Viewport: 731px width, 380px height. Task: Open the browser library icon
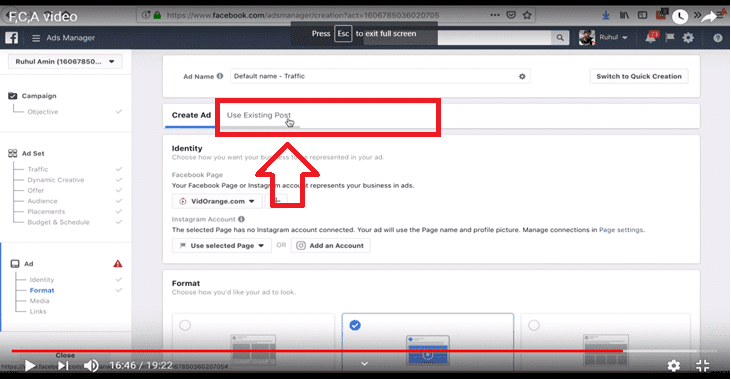pos(624,15)
